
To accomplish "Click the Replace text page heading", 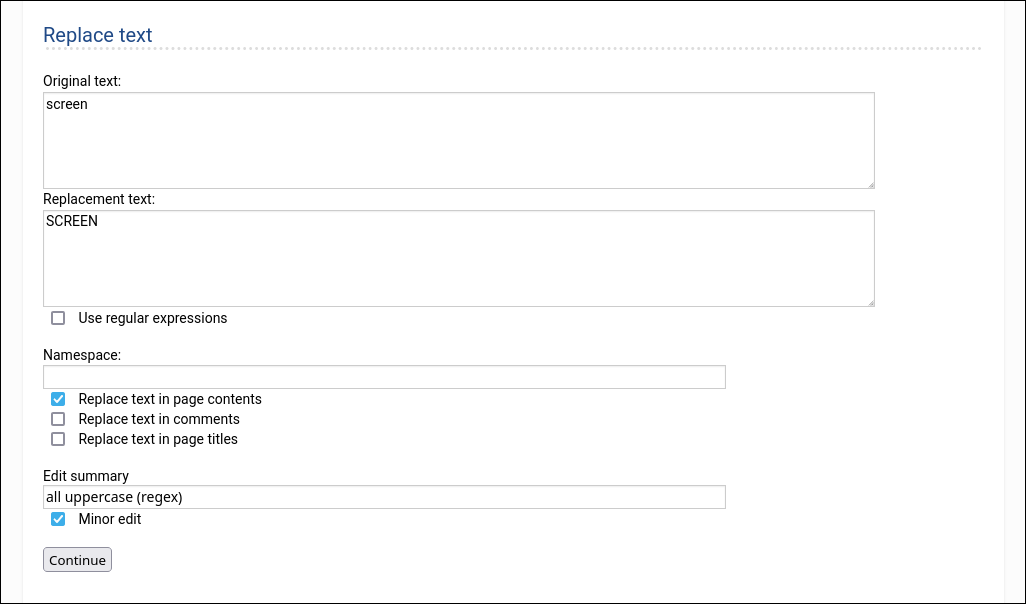I will [97, 35].
